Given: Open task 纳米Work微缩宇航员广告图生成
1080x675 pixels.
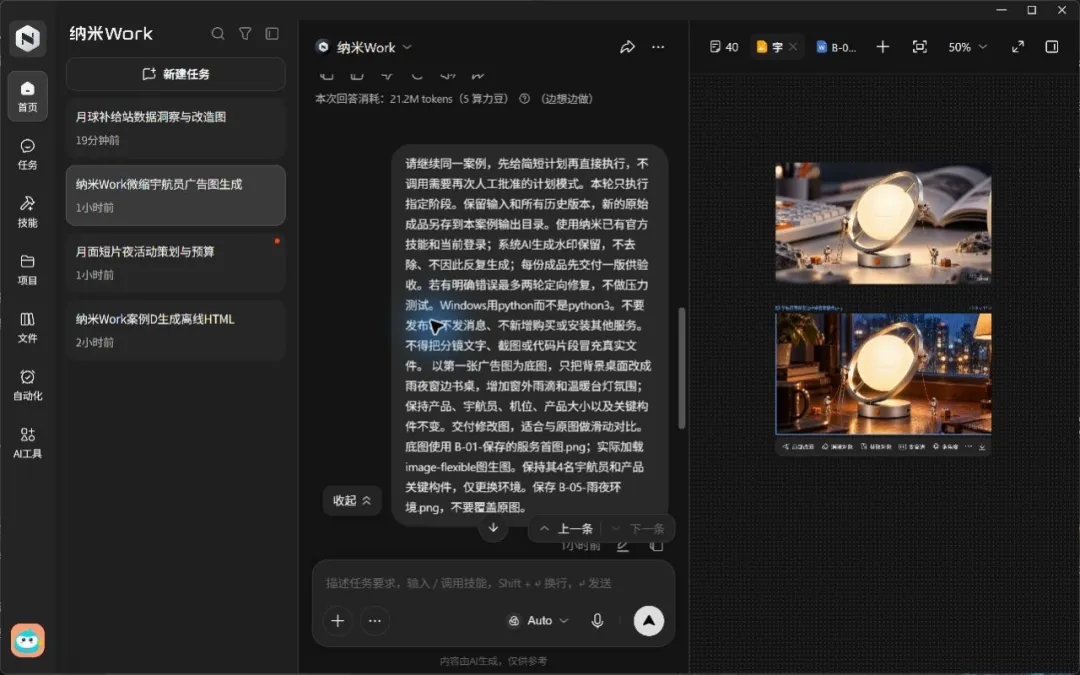Looking at the screenshot, I should point(176,195).
